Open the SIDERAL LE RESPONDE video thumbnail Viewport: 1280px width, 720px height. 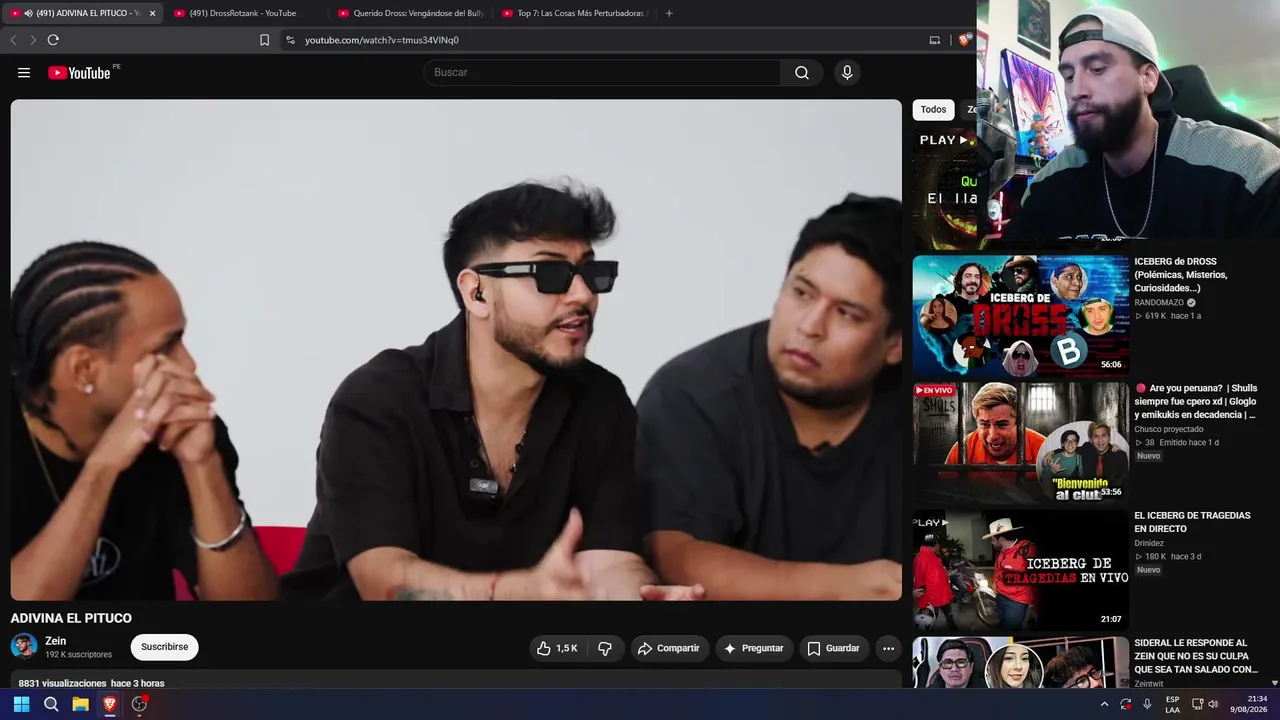pos(1020,662)
